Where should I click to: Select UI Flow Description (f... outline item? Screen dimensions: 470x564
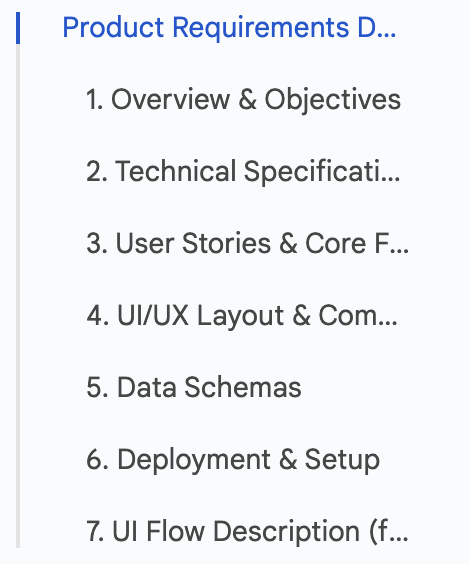click(x=247, y=531)
